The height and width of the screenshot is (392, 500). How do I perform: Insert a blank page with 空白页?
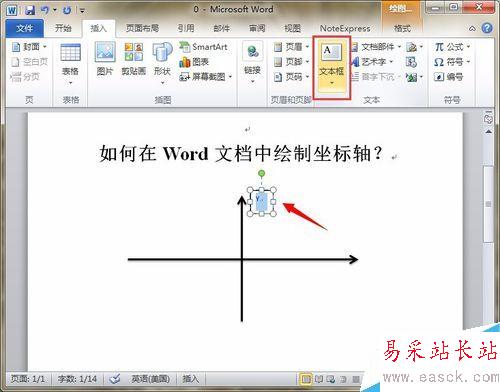click(x=29, y=62)
